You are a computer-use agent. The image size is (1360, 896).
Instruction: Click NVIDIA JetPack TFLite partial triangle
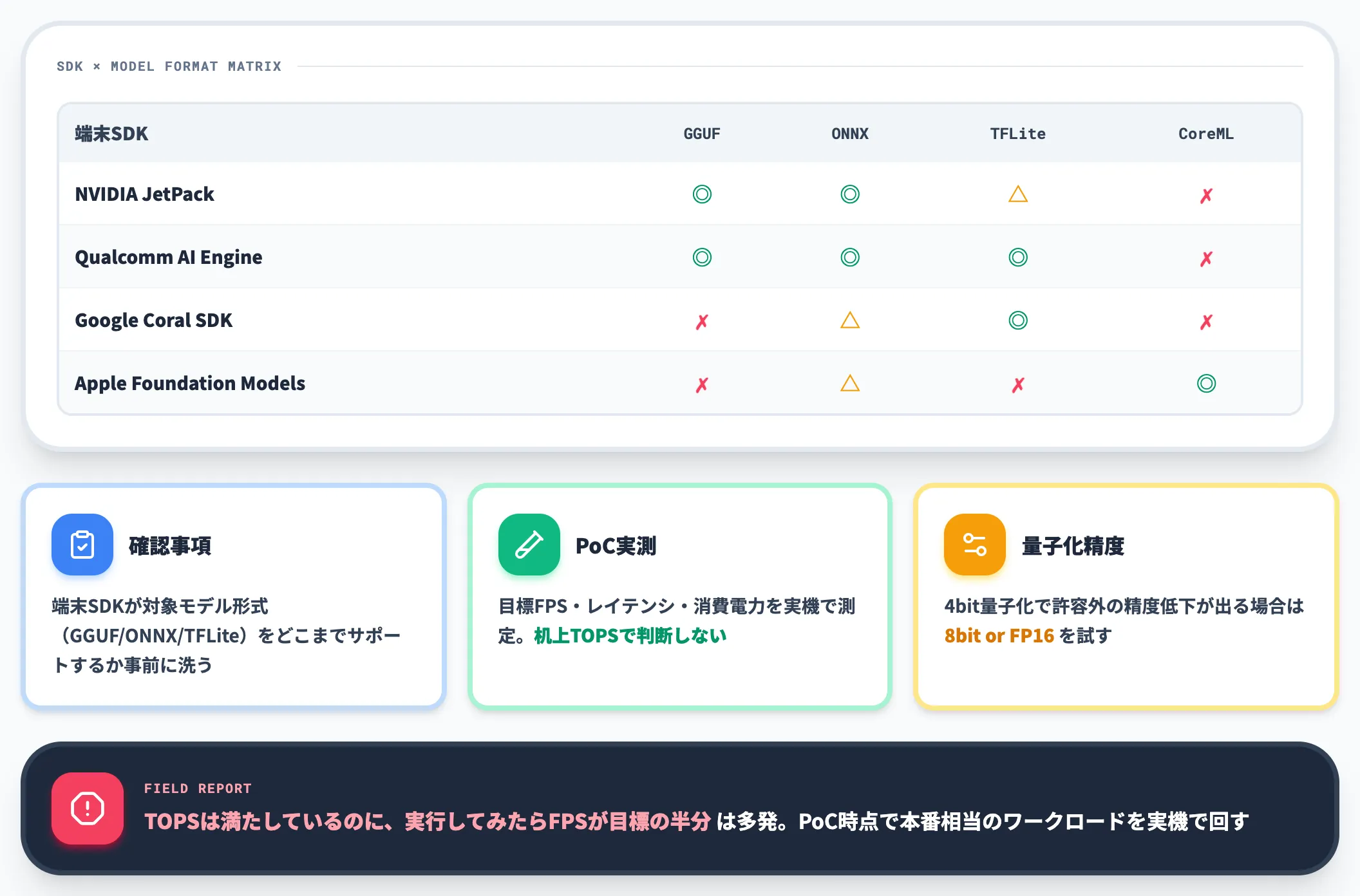(1018, 194)
